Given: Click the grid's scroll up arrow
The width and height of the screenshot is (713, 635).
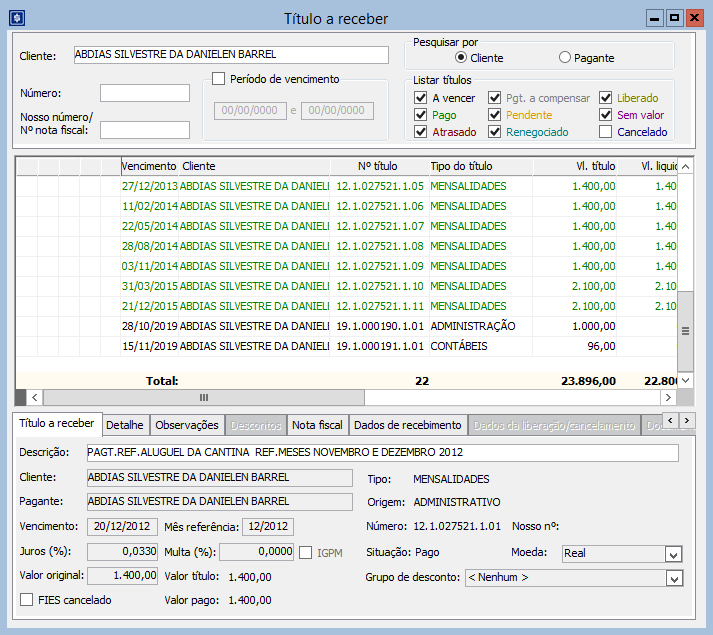Looking at the screenshot, I should point(685,166).
